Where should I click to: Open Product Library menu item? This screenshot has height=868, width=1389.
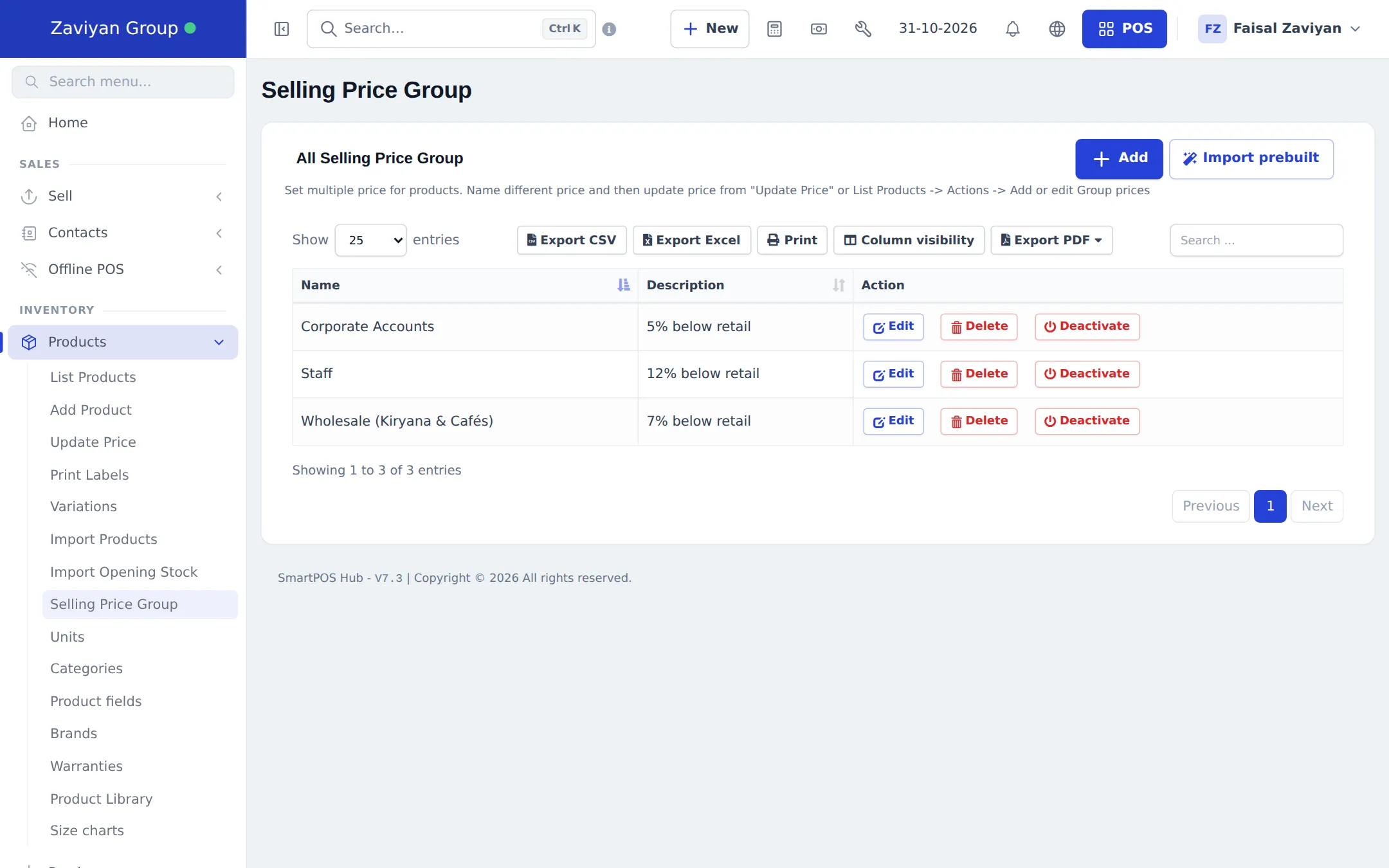(x=102, y=799)
